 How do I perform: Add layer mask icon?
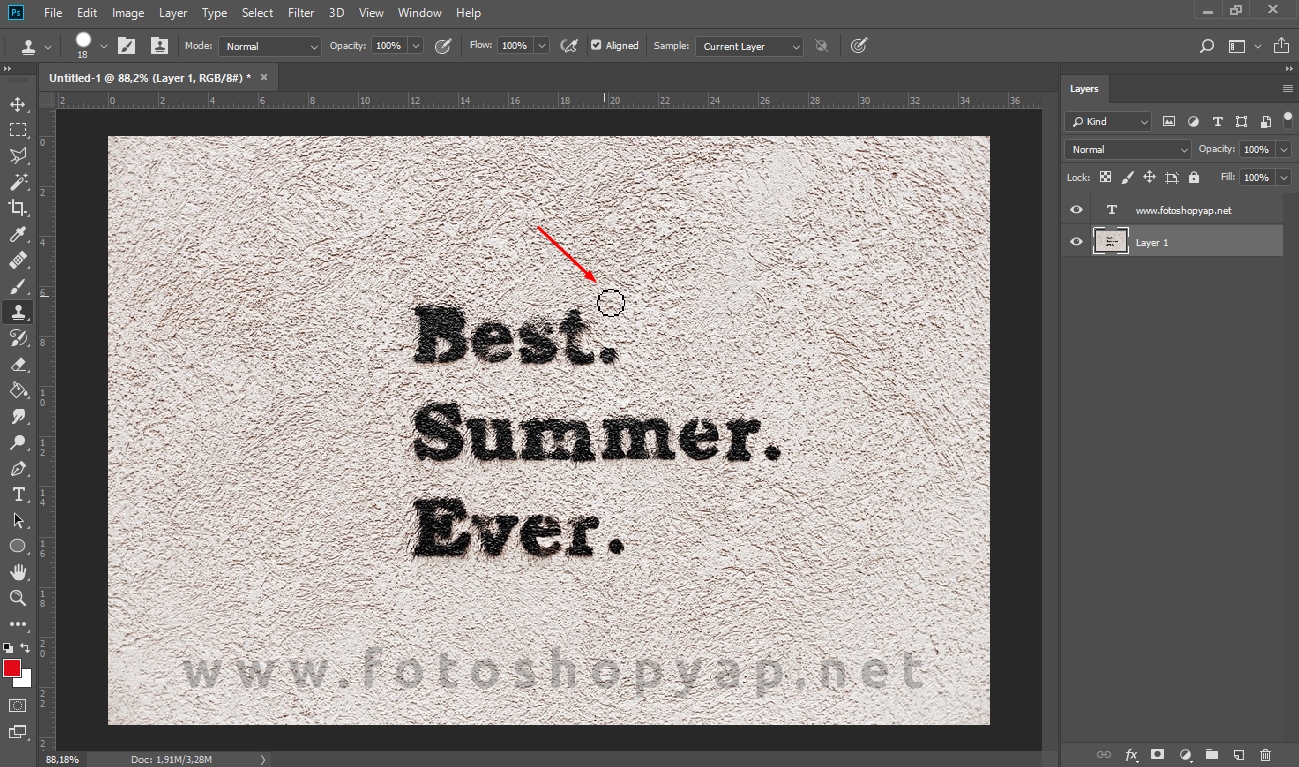pos(1158,755)
